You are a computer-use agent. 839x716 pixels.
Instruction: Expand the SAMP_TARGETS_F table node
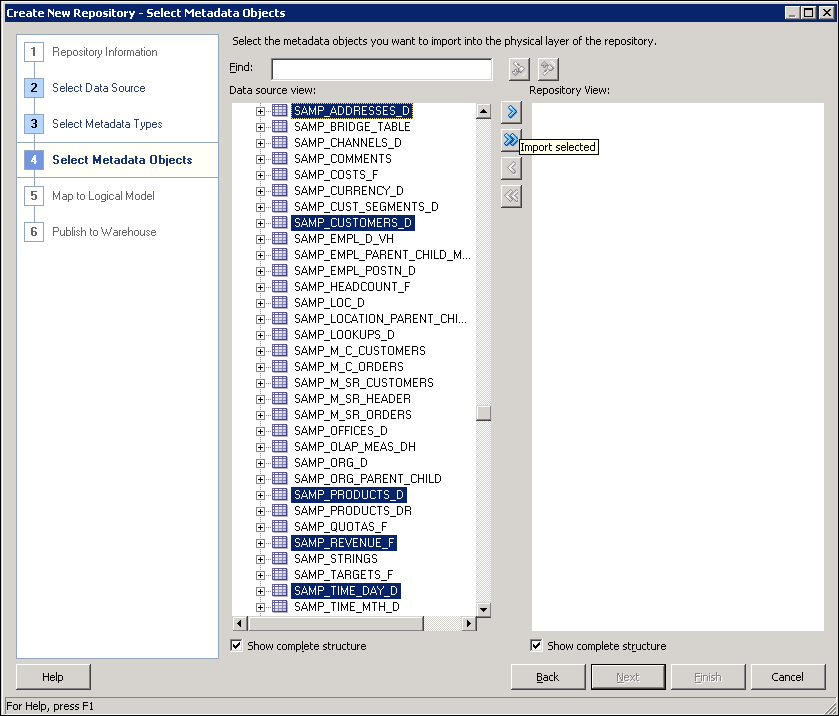point(260,575)
